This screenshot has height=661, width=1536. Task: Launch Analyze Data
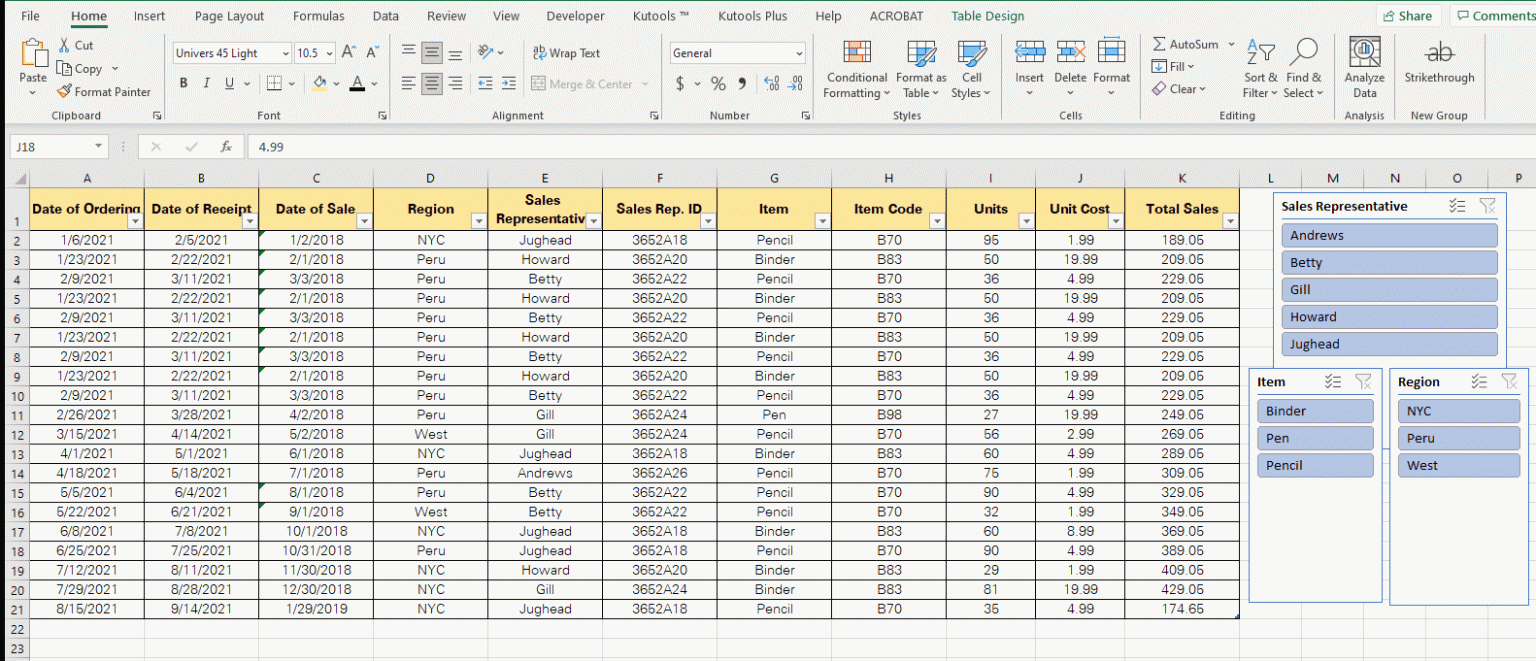[x=1364, y=68]
